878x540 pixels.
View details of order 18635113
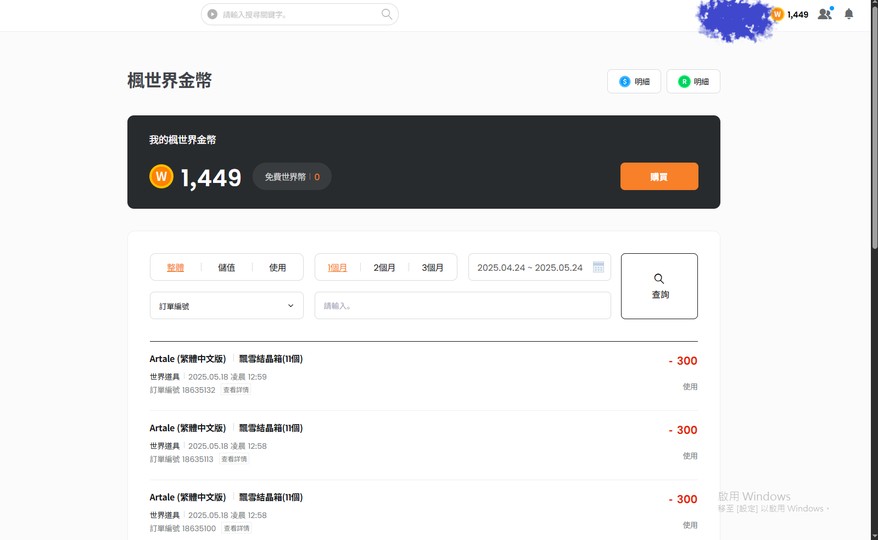click(x=234, y=459)
